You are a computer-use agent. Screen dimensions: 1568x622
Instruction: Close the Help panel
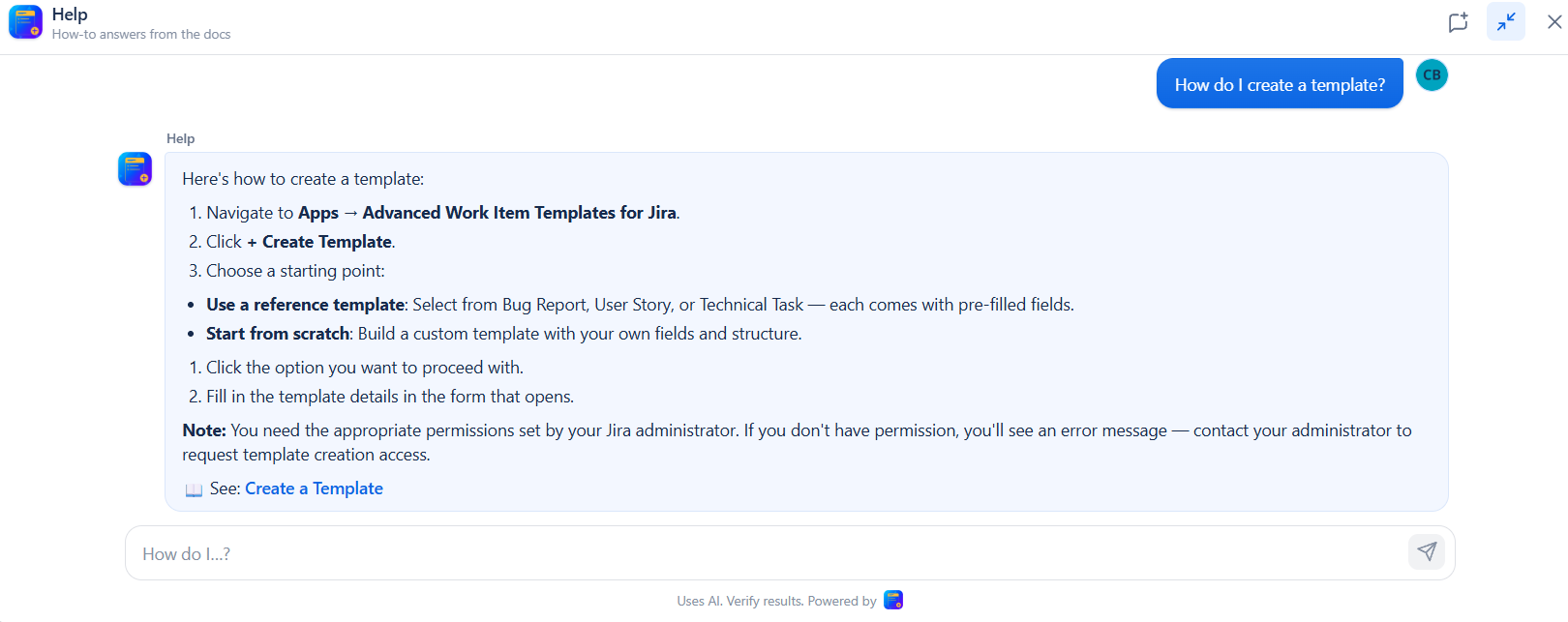1554,21
